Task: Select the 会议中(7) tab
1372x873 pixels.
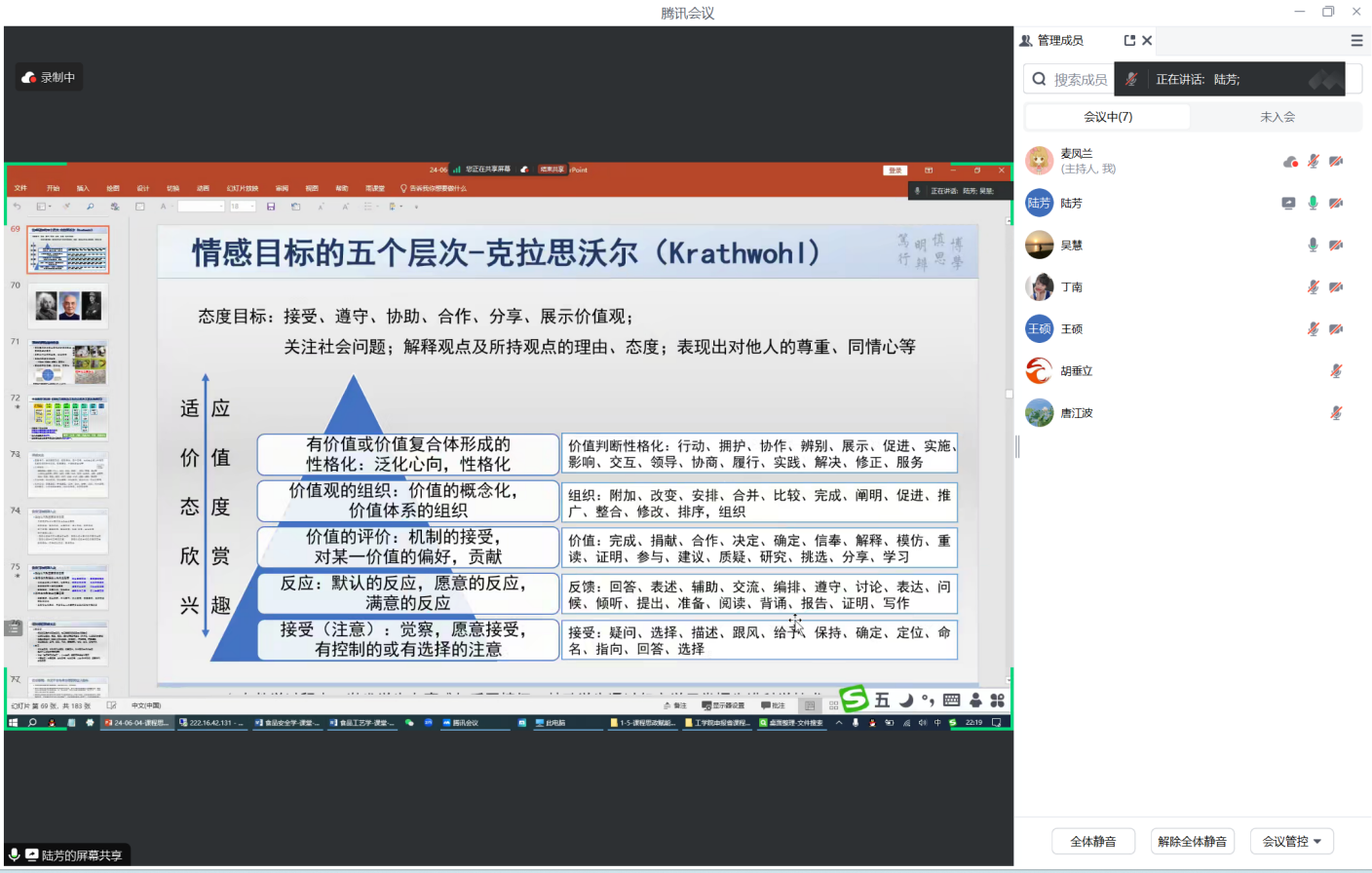Action: coord(1108,117)
